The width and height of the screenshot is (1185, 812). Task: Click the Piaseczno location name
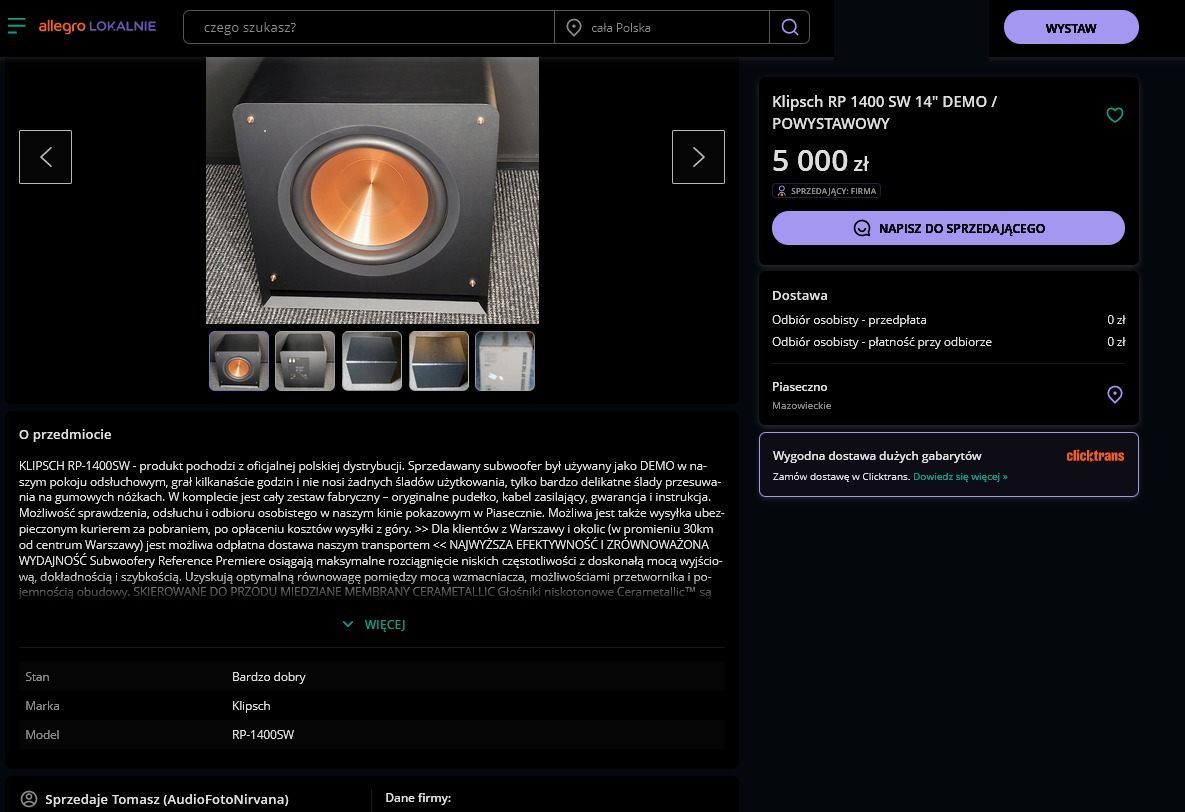(800, 387)
